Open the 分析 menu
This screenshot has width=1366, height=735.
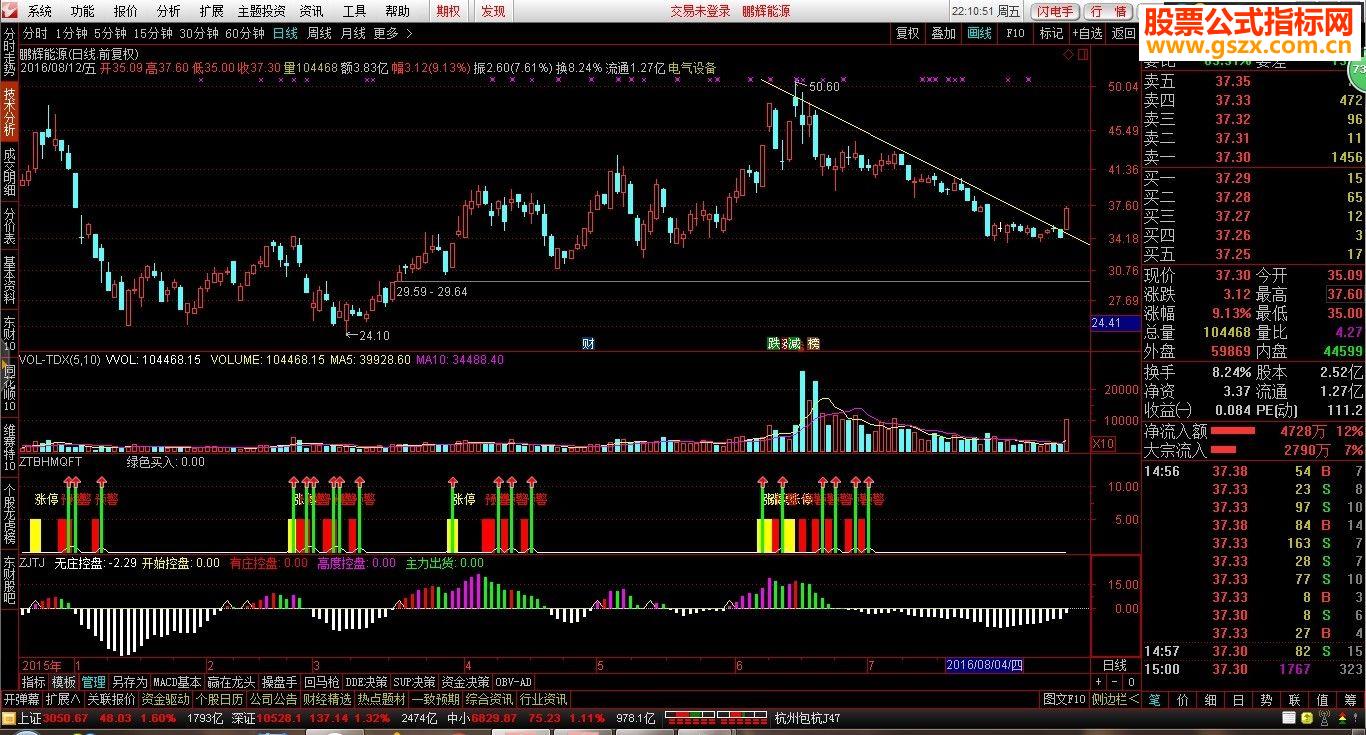pos(169,11)
